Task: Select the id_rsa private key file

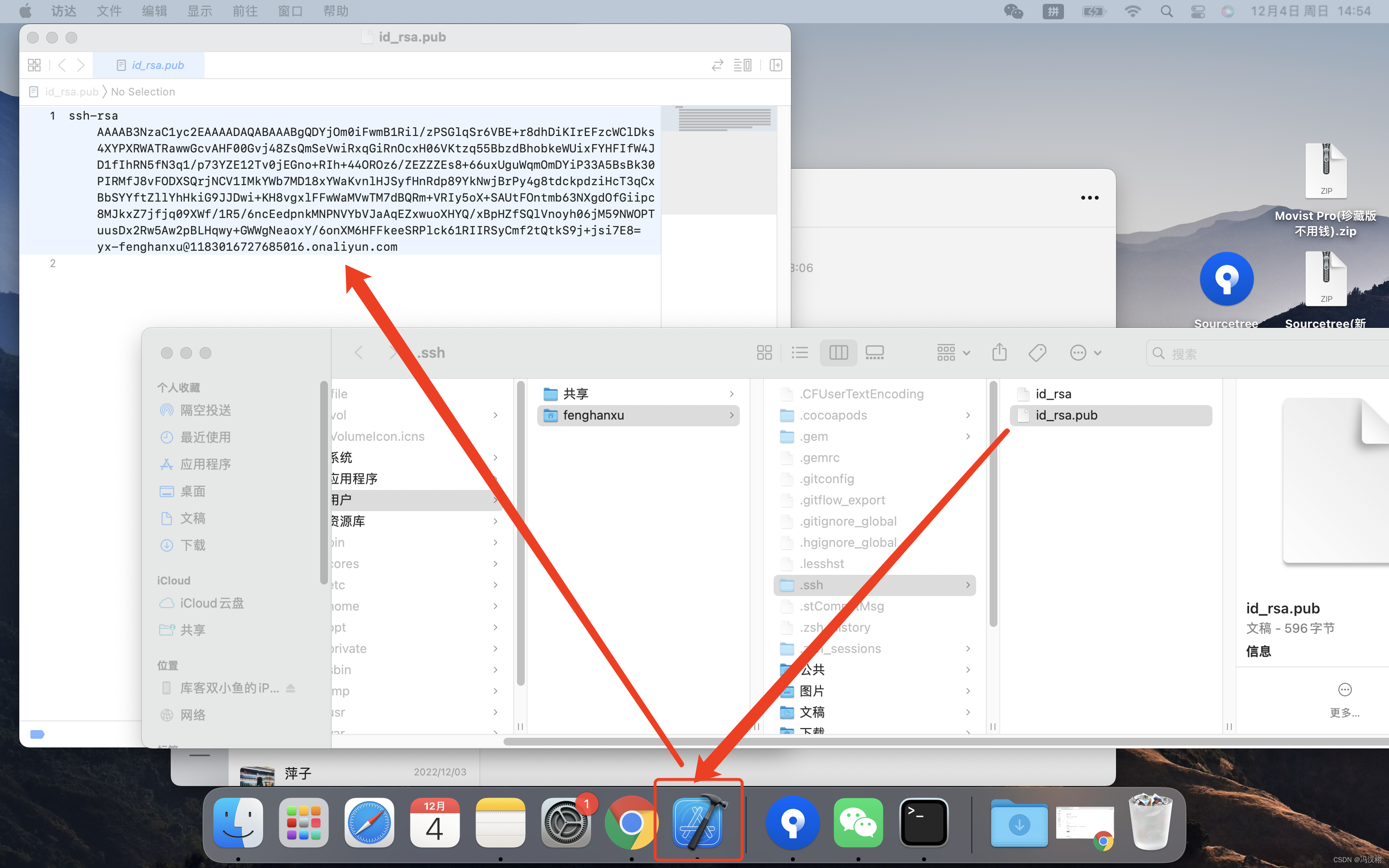Action: (x=1111, y=394)
